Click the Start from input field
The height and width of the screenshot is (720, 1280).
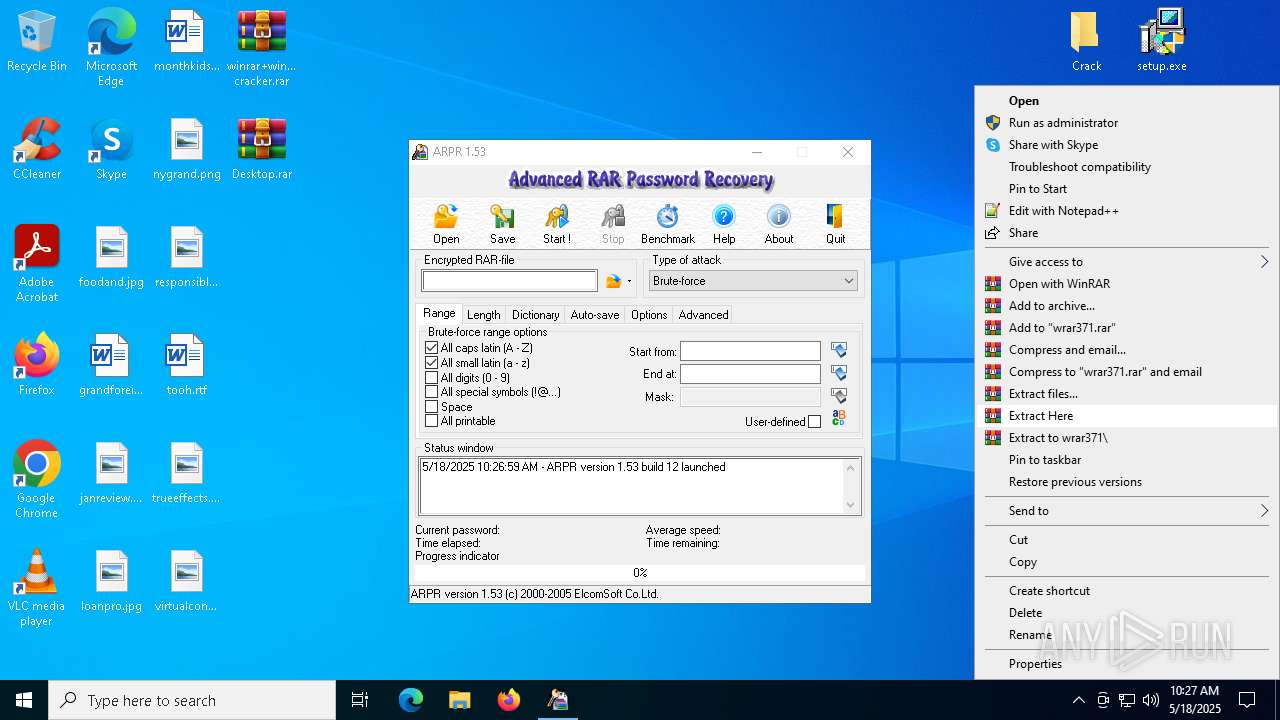pos(750,351)
